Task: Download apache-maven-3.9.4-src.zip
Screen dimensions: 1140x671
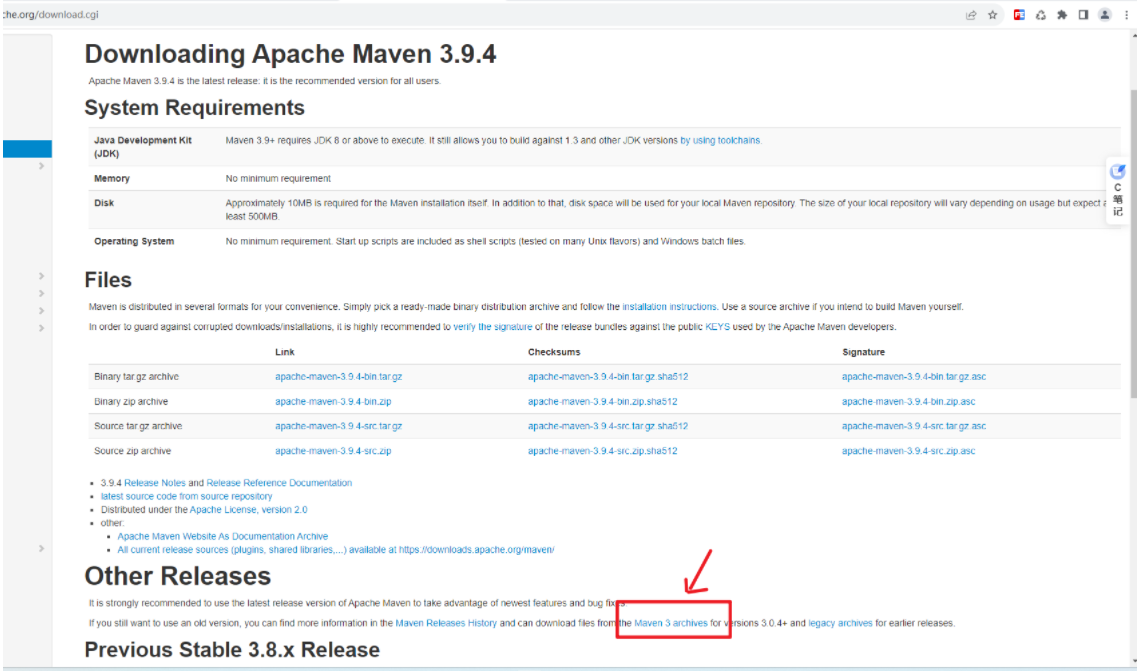Action: (333, 451)
